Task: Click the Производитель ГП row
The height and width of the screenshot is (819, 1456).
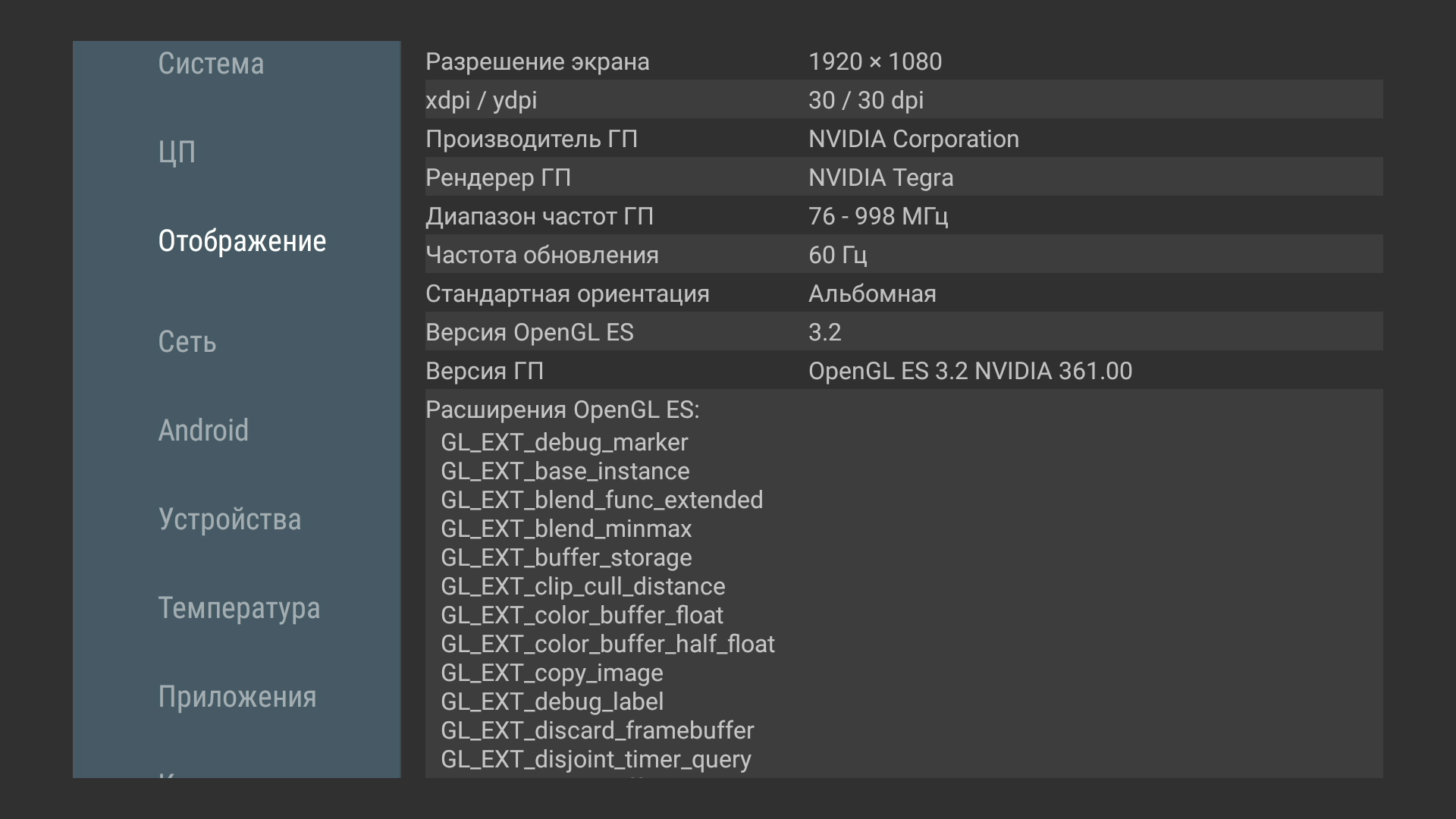Action: coord(902,139)
